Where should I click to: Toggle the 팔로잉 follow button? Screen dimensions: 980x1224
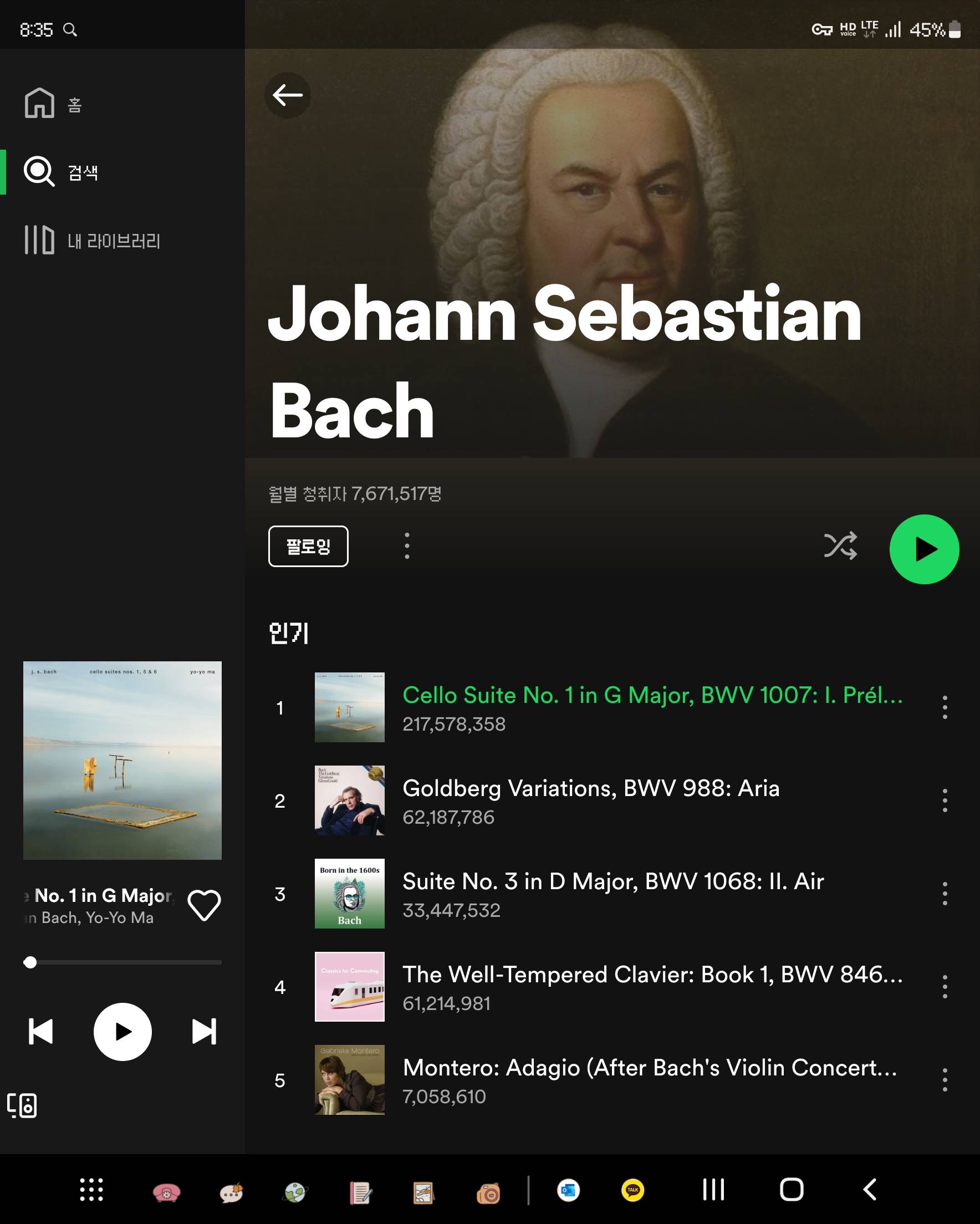pyautogui.click(x=308, y=546)
